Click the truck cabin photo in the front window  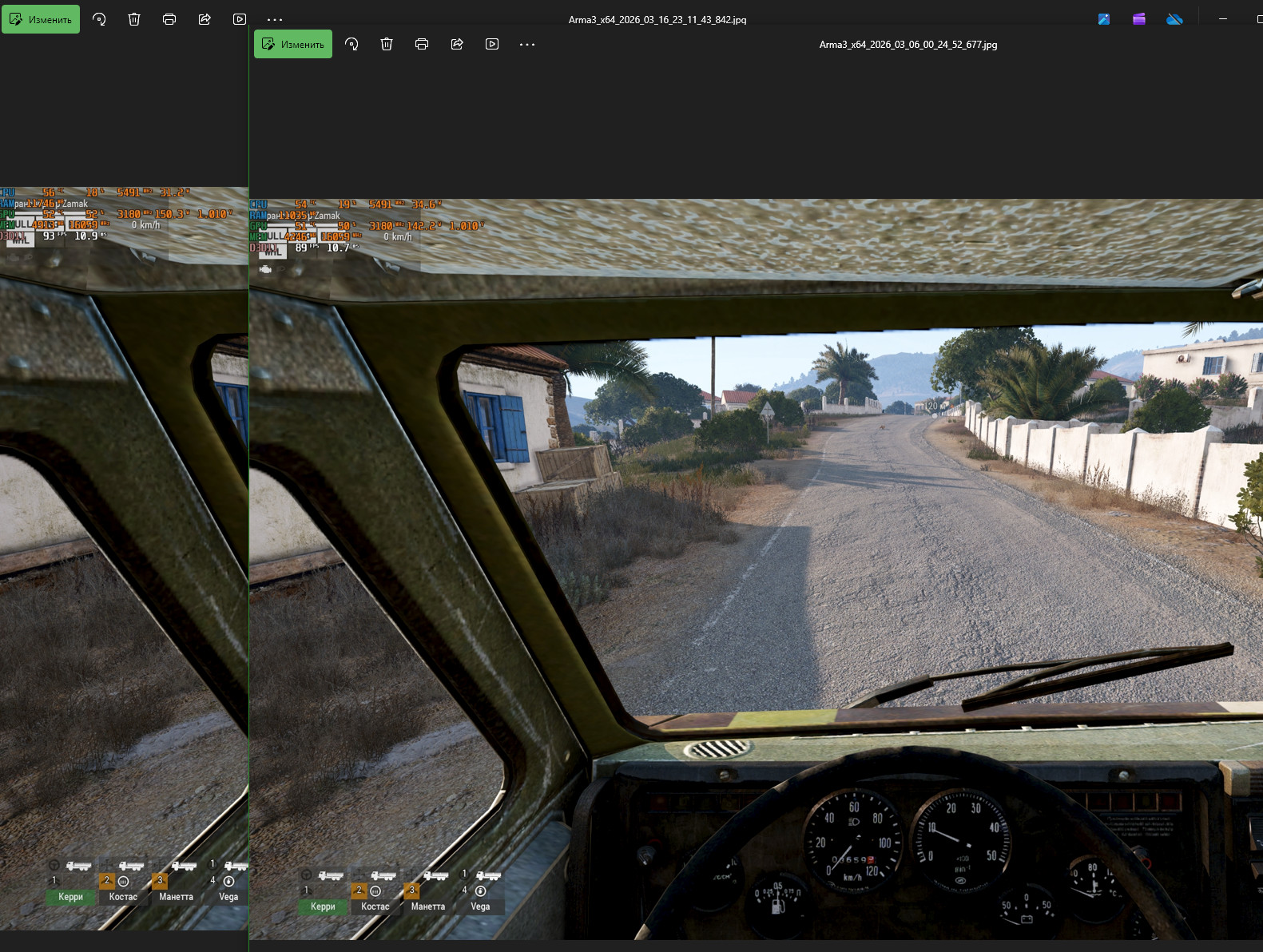tap(756, 569)
